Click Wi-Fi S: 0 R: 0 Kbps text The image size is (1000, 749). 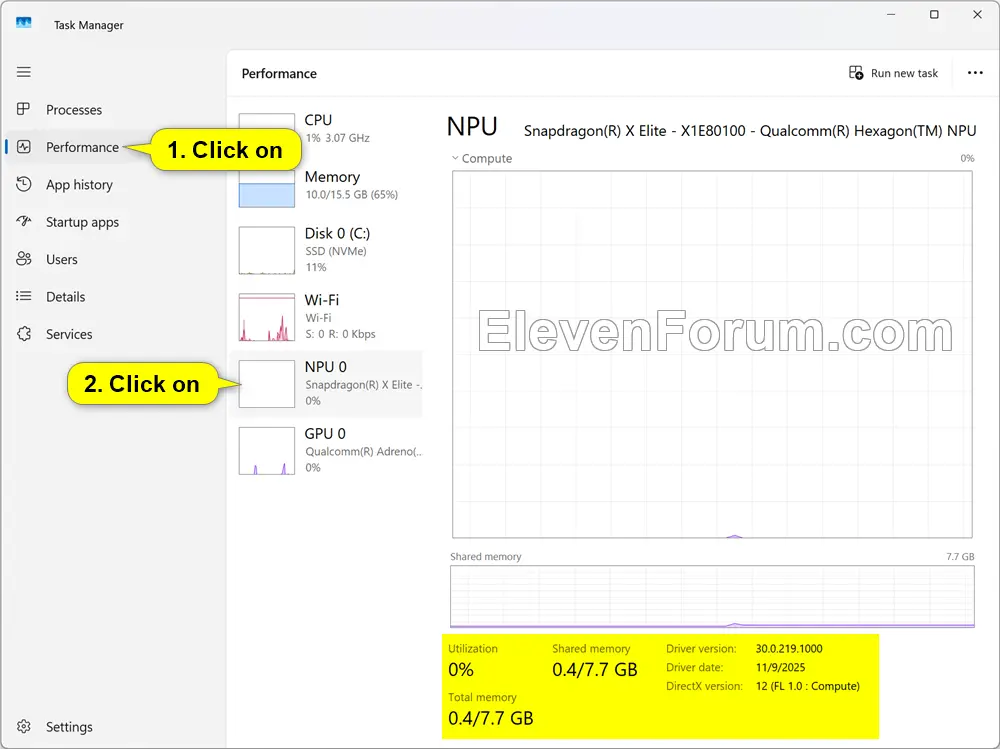pyautogui.click(x=341, y=334)
